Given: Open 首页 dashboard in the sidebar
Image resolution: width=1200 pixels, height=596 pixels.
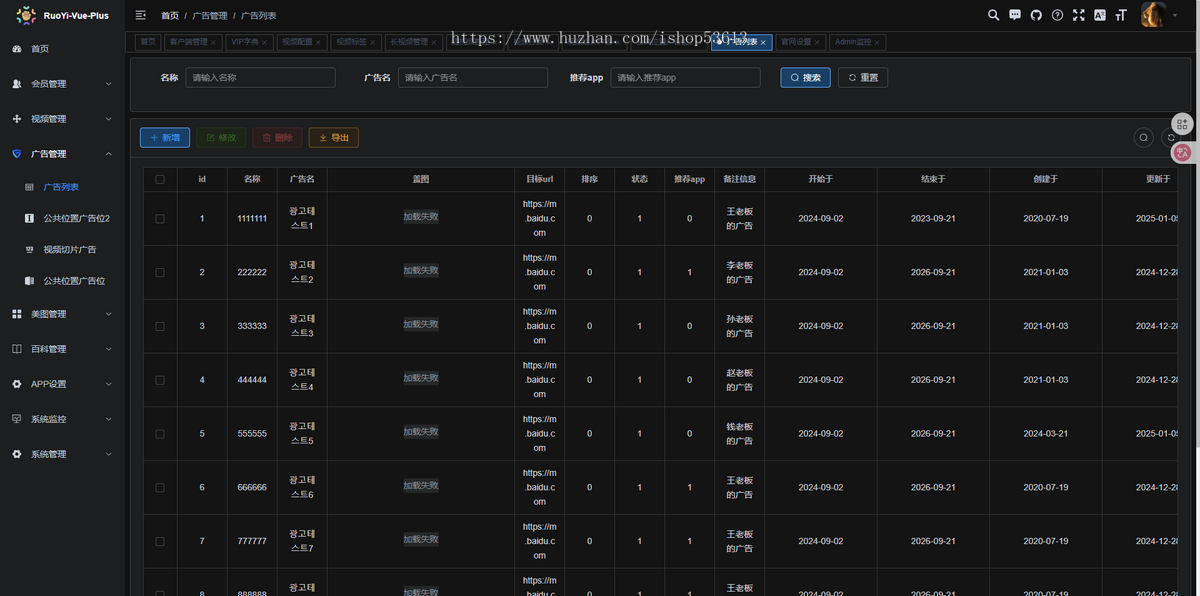Looking at the screenshot, I should (62, 49).
